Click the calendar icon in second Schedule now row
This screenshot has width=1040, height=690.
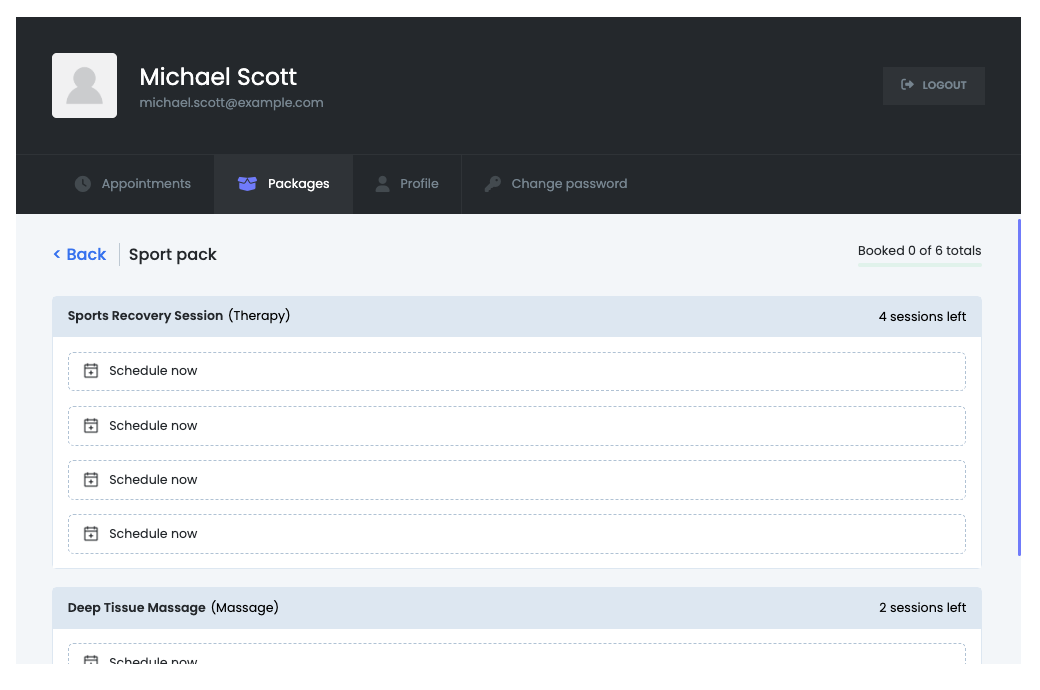point(91,426)
